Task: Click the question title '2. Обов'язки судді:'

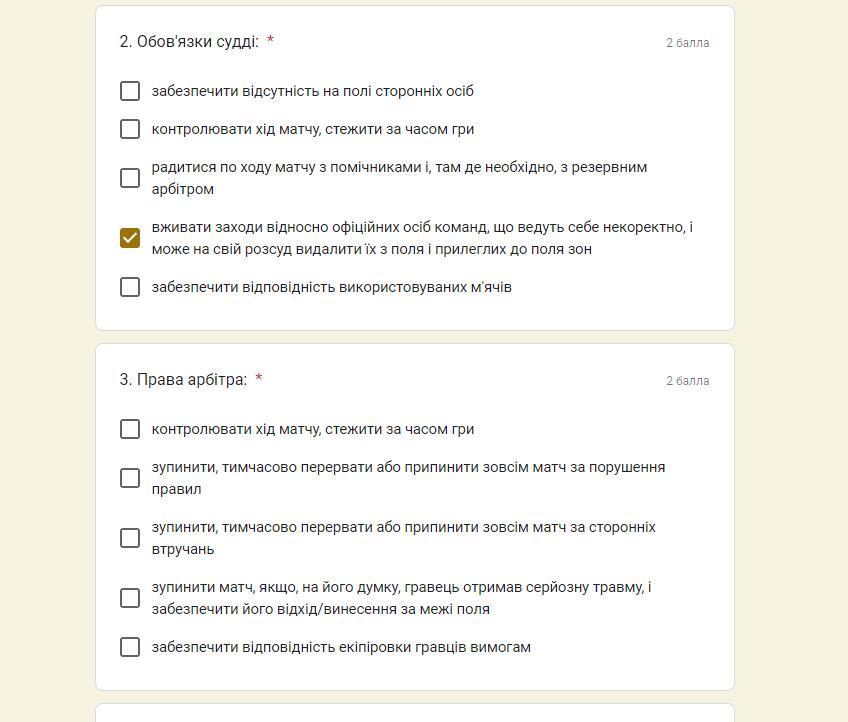Action: (x=189, y=42)
